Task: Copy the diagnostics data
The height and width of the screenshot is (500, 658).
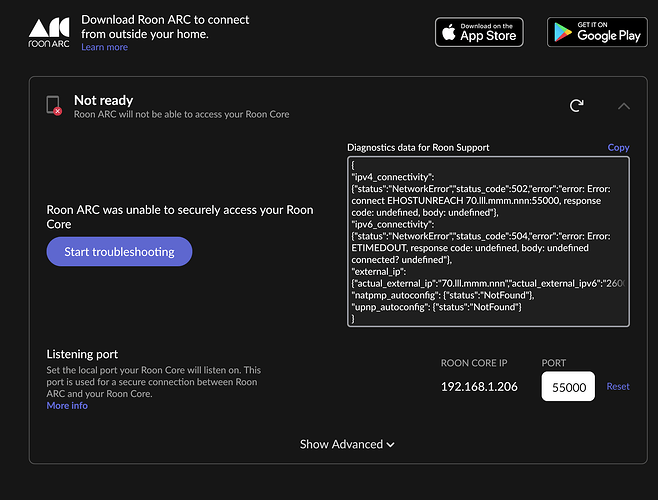Action: (x=618, y=147)
